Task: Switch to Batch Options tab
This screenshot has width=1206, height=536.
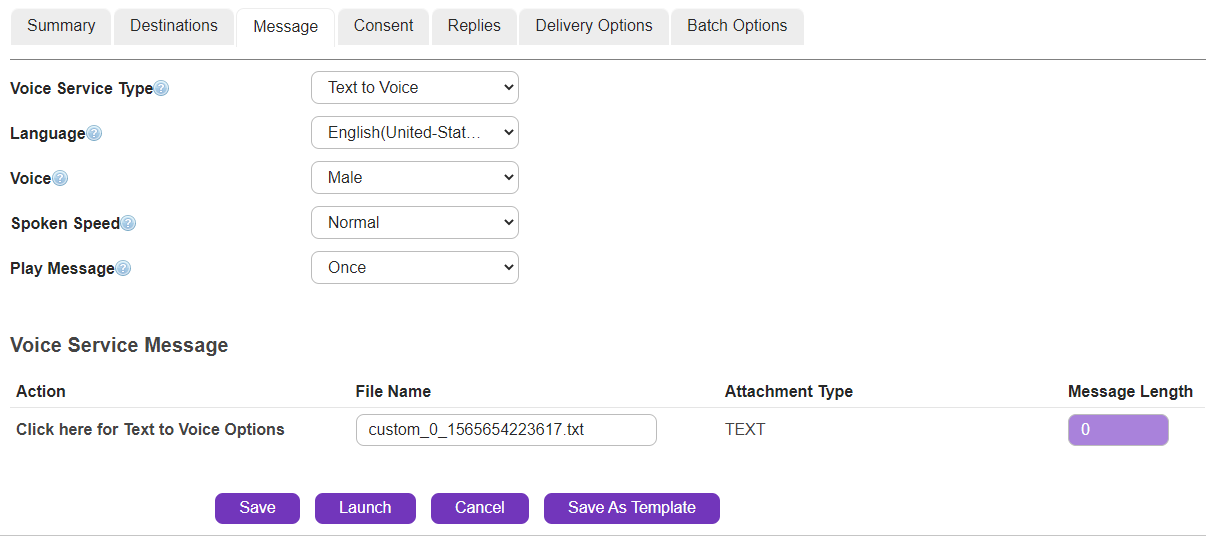Action: coord(737,26)
